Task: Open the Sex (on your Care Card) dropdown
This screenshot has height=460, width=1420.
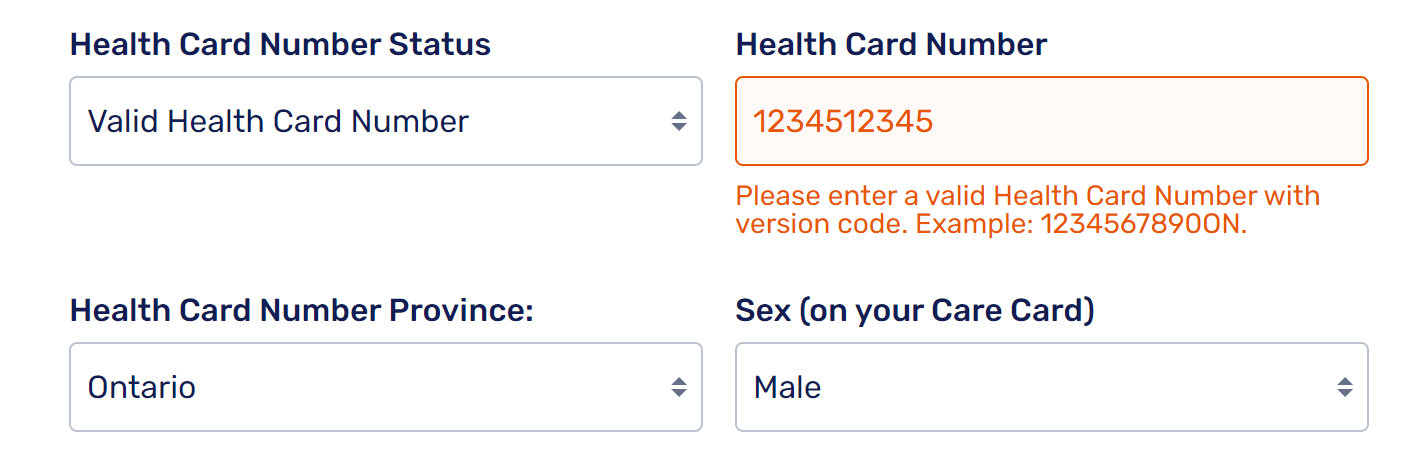Action: click(1051, 387)
